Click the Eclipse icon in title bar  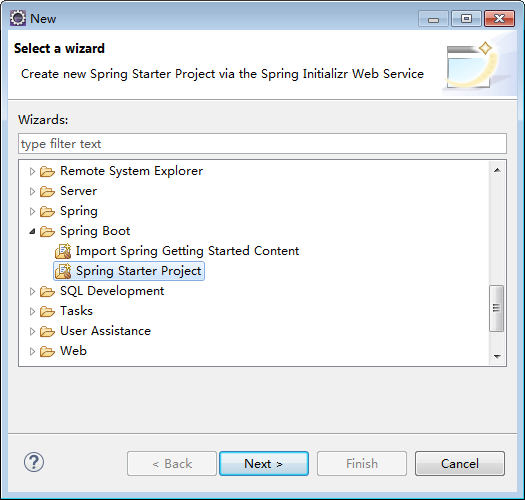pos(18,18)
